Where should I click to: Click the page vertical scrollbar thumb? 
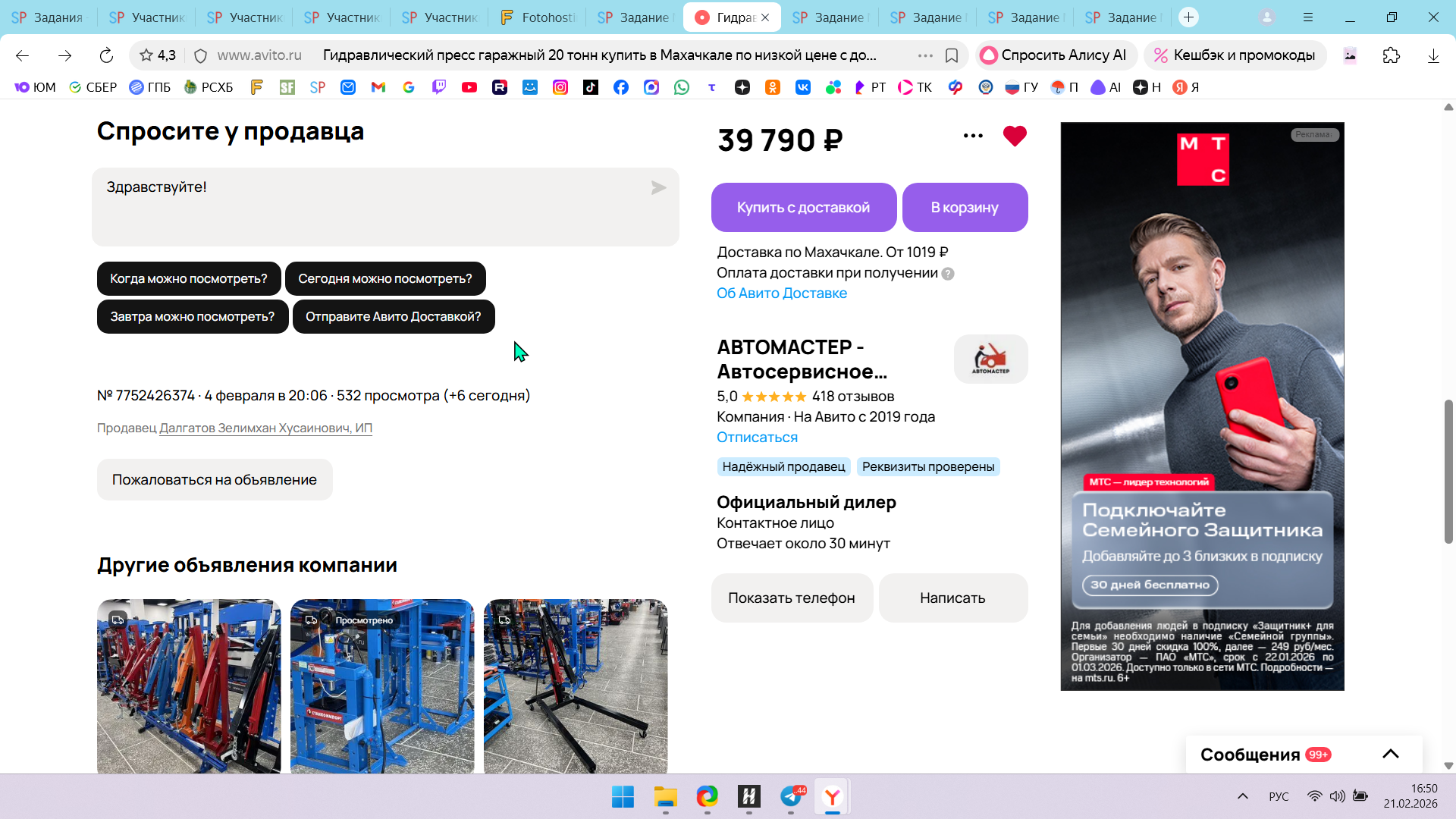1448,470
